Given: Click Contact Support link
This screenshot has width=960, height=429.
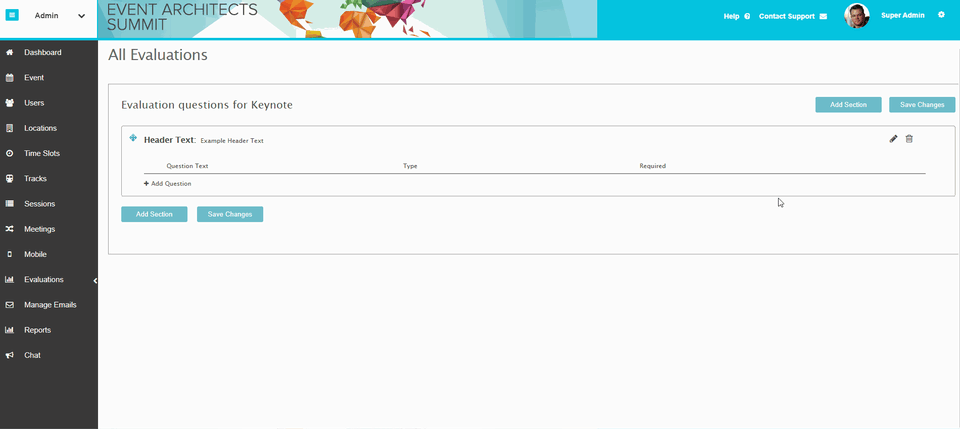Looking at the screenshot, I should pyautogui.click(x=786, y=17).
